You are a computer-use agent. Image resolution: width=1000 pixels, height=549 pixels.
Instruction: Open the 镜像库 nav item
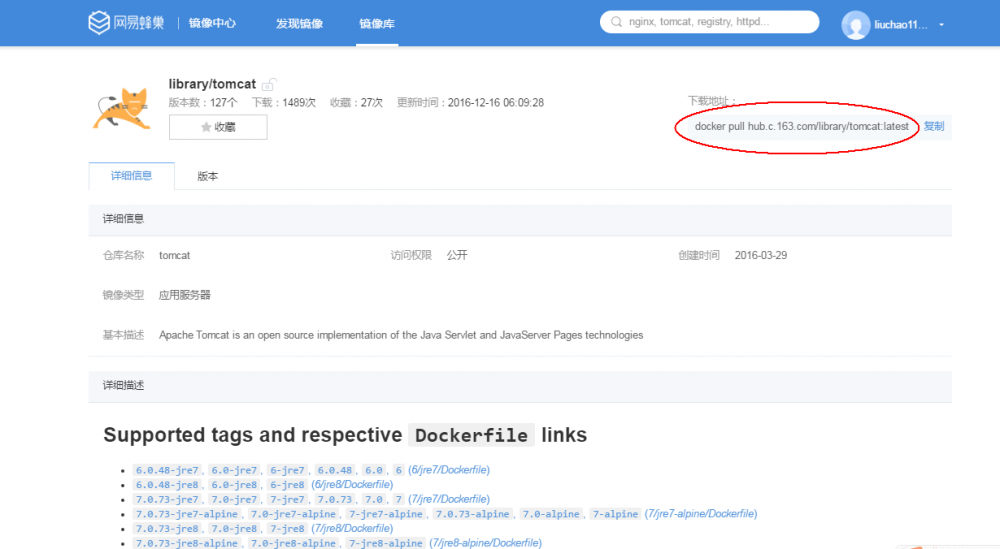377,24
